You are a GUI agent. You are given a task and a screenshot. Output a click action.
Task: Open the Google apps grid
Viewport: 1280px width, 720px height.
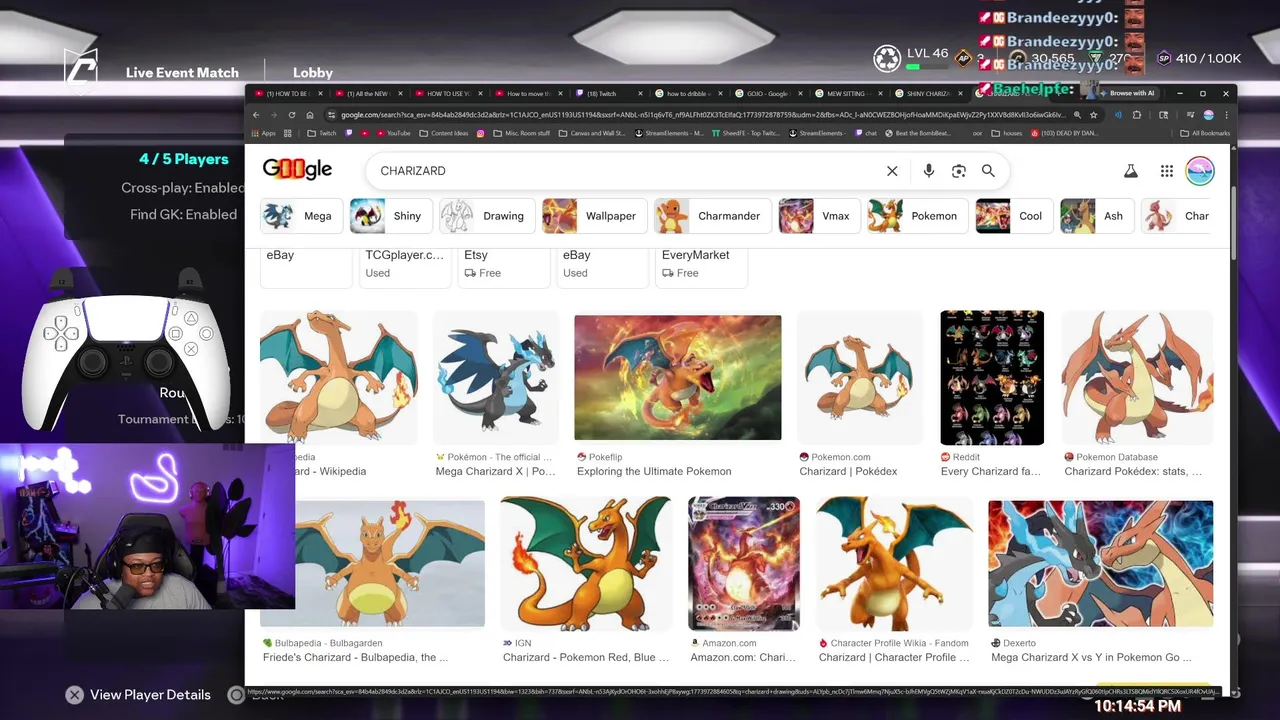pyautogui.click(x=1166, y=171)
